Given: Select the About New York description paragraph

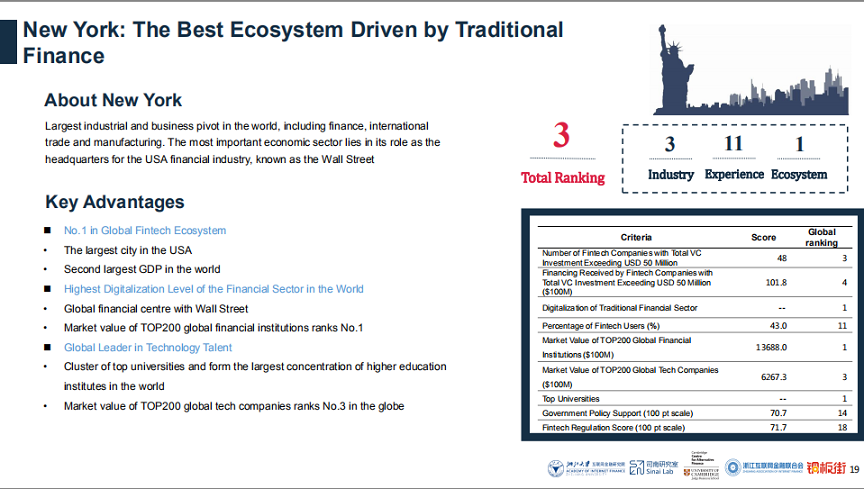Looking at the screenshot, I should click(x=242, y=143).
